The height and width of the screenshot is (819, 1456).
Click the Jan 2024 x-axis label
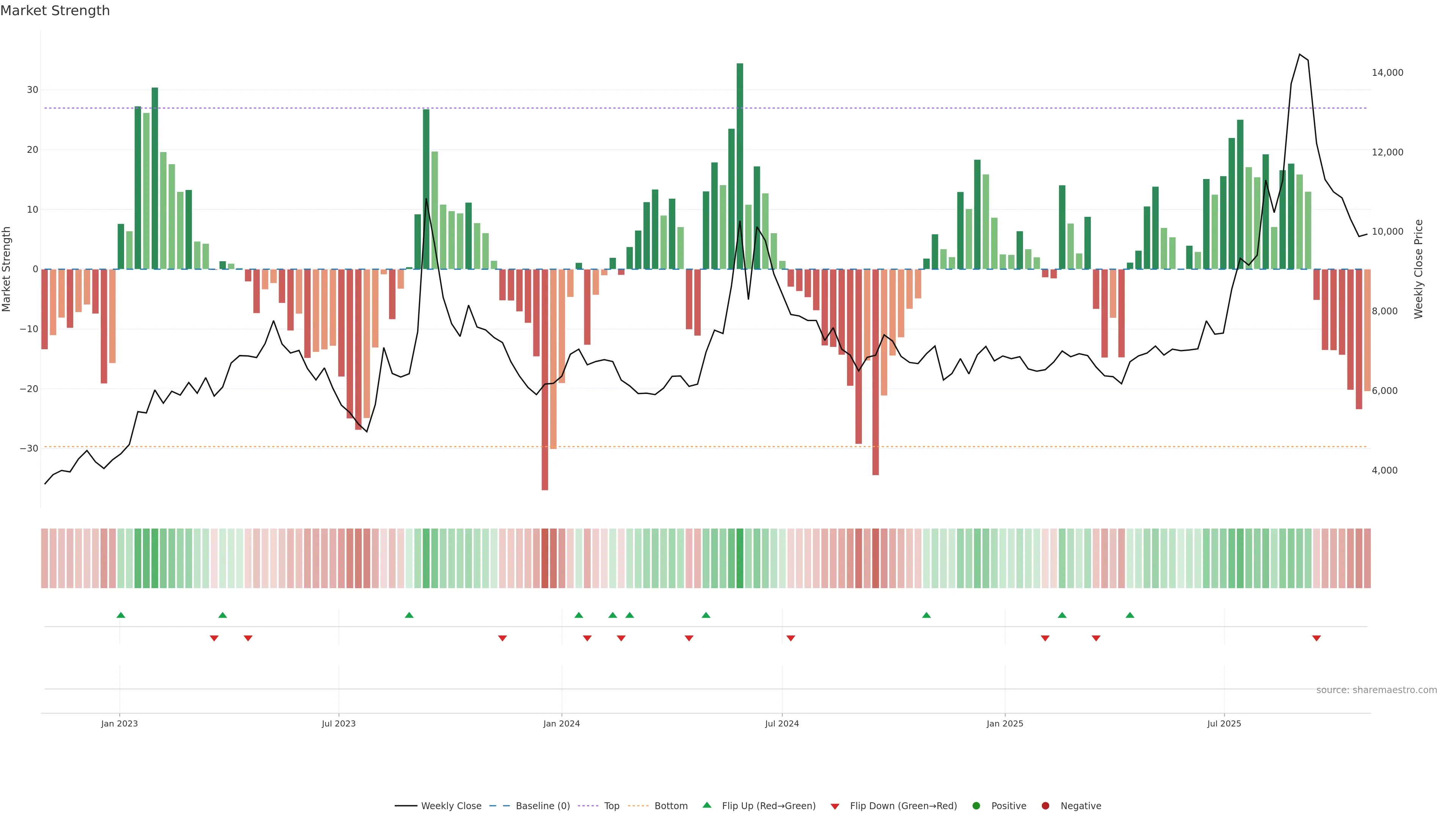(561, 723)
